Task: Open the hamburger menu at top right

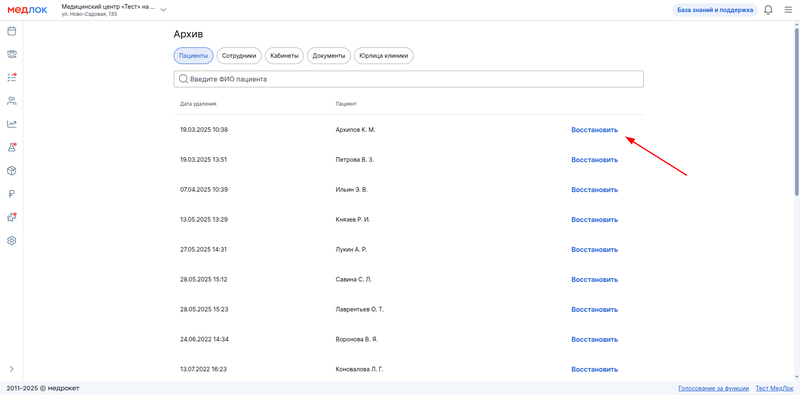Action: tap(788, 10)
